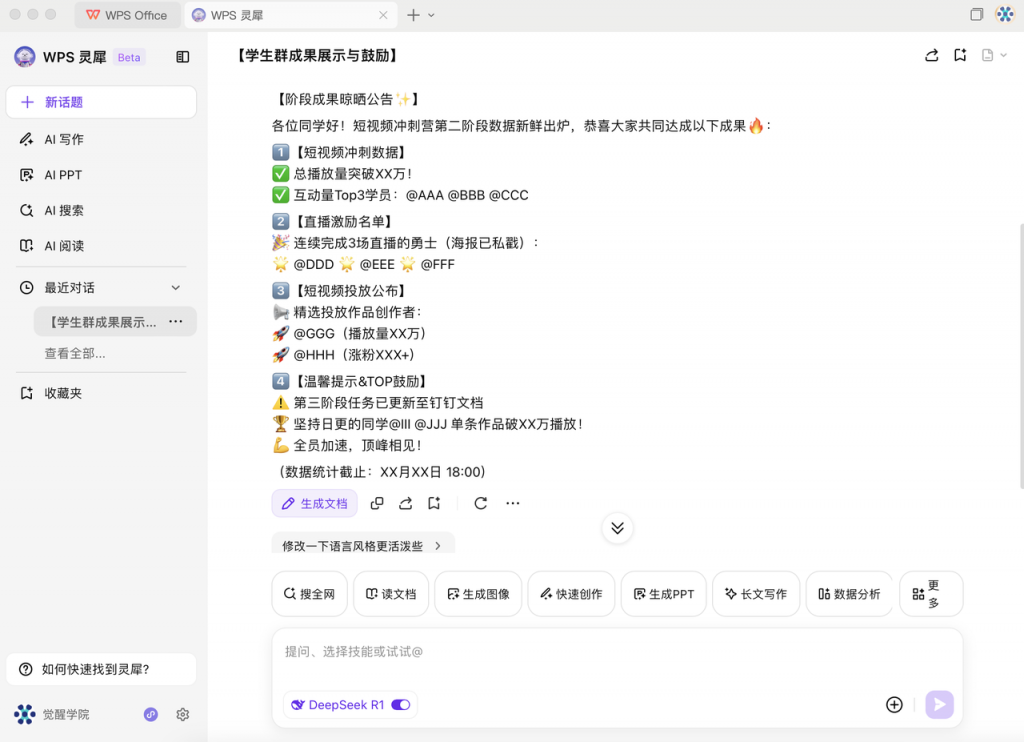Click text 第三阶段任务已更新至钉钉文档
Screen dimensions: 1024x742
coord(388,402)
